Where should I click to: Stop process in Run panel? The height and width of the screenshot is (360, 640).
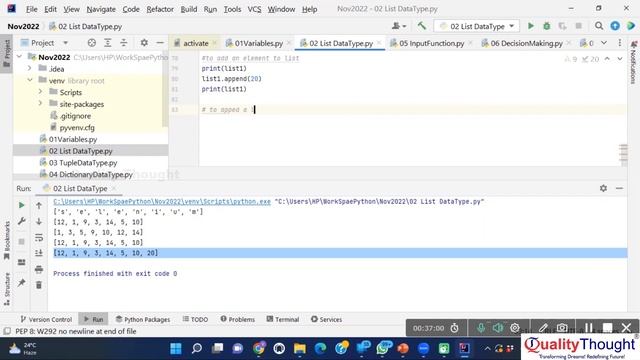(22, 242)
